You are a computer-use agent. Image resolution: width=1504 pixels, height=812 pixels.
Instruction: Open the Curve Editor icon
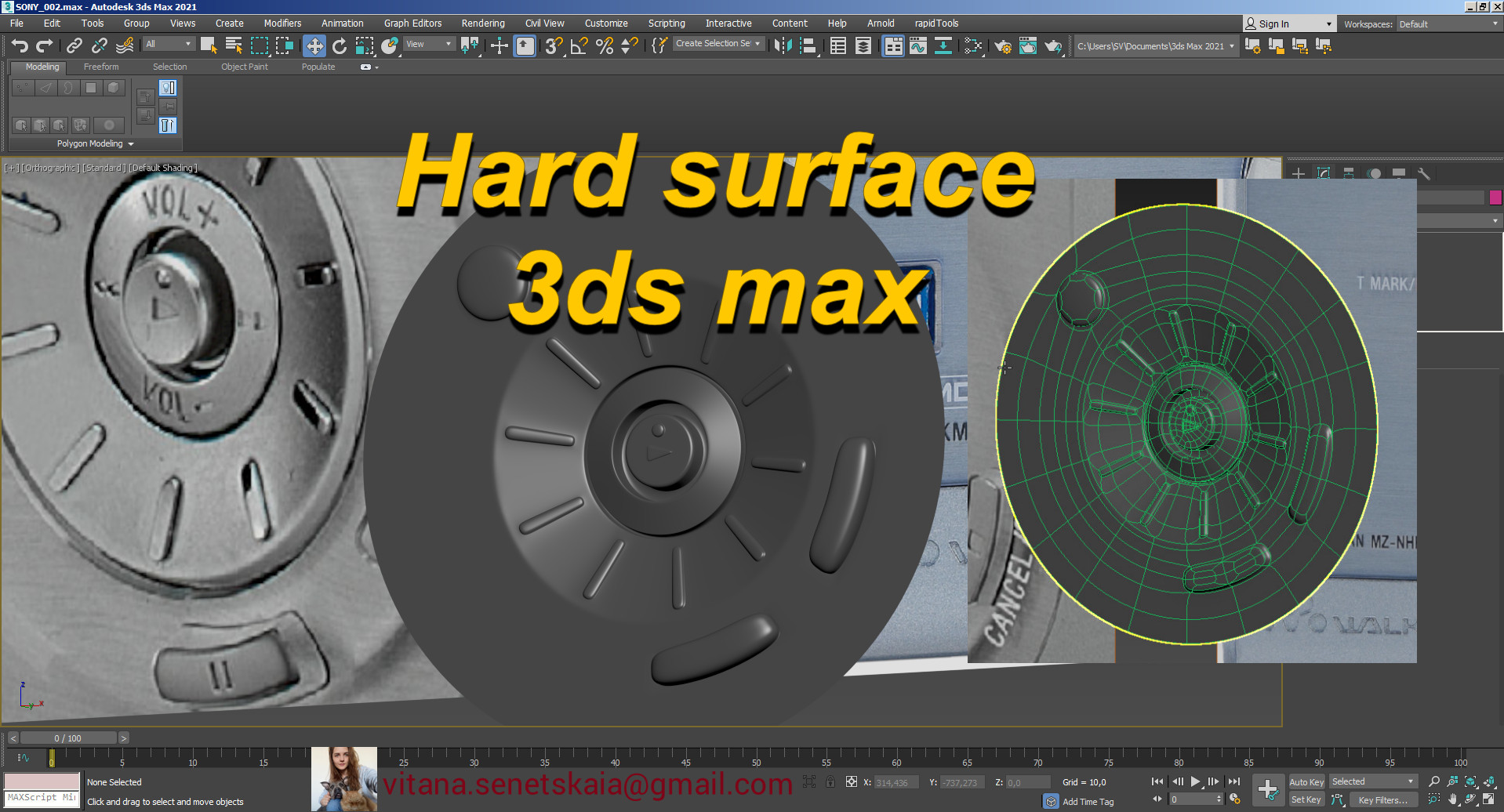918,45
